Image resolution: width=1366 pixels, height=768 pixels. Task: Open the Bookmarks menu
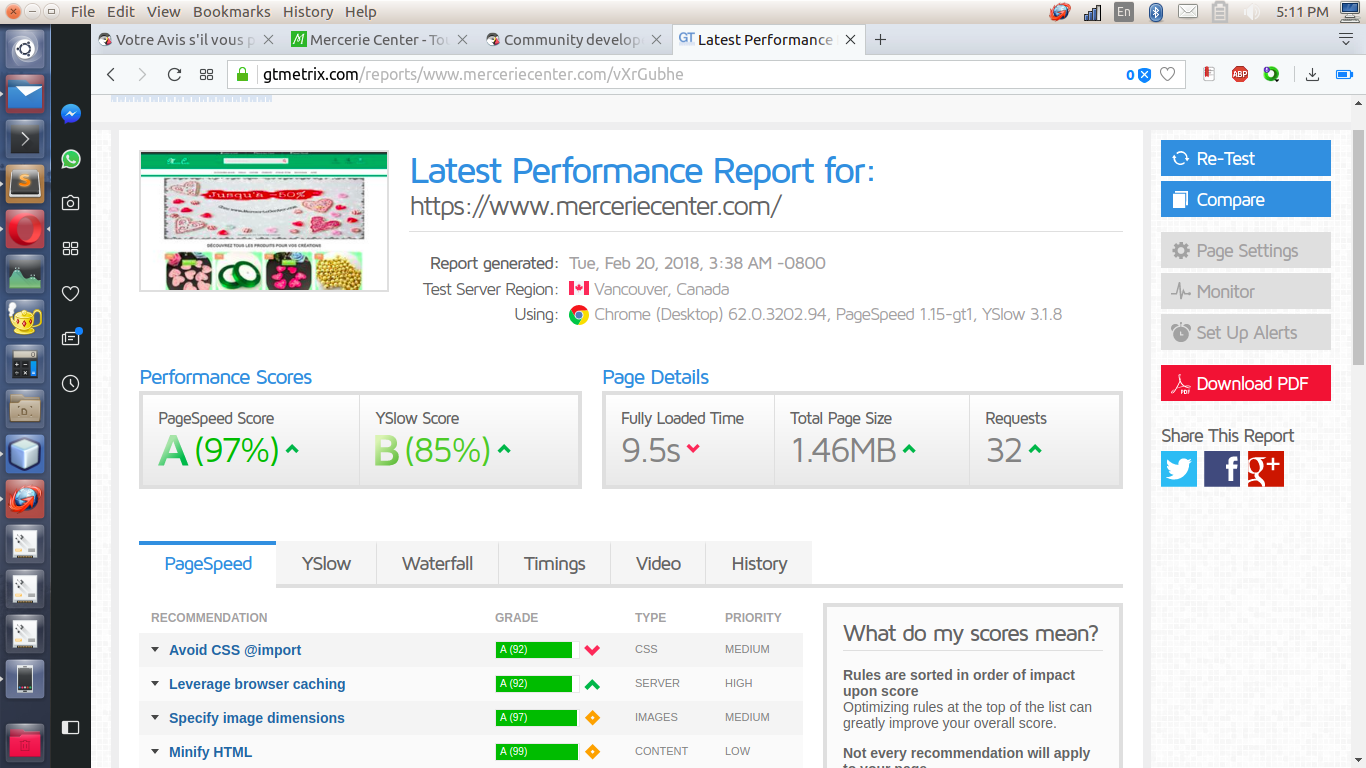point(232,12)
